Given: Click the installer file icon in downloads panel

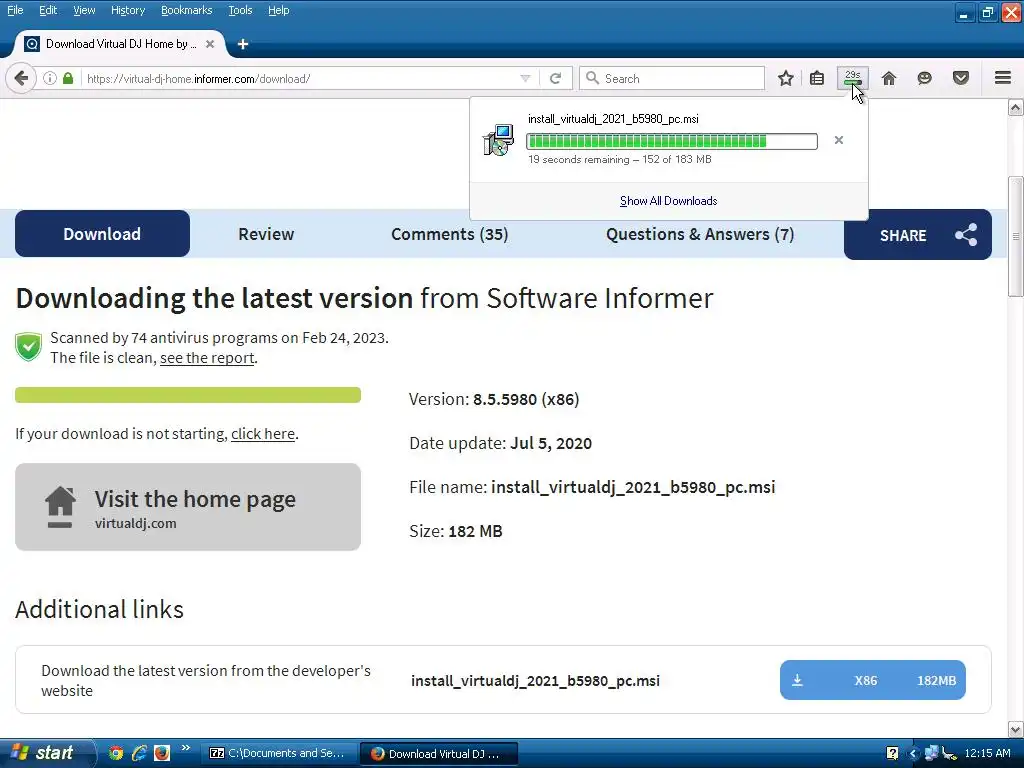Looking at the screenshot, I should [498, 140].
